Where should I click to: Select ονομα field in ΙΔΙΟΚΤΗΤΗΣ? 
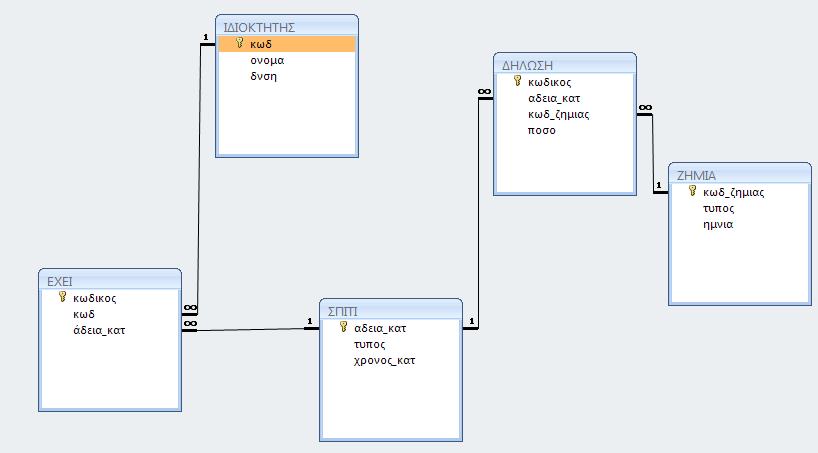coord(287,60)
